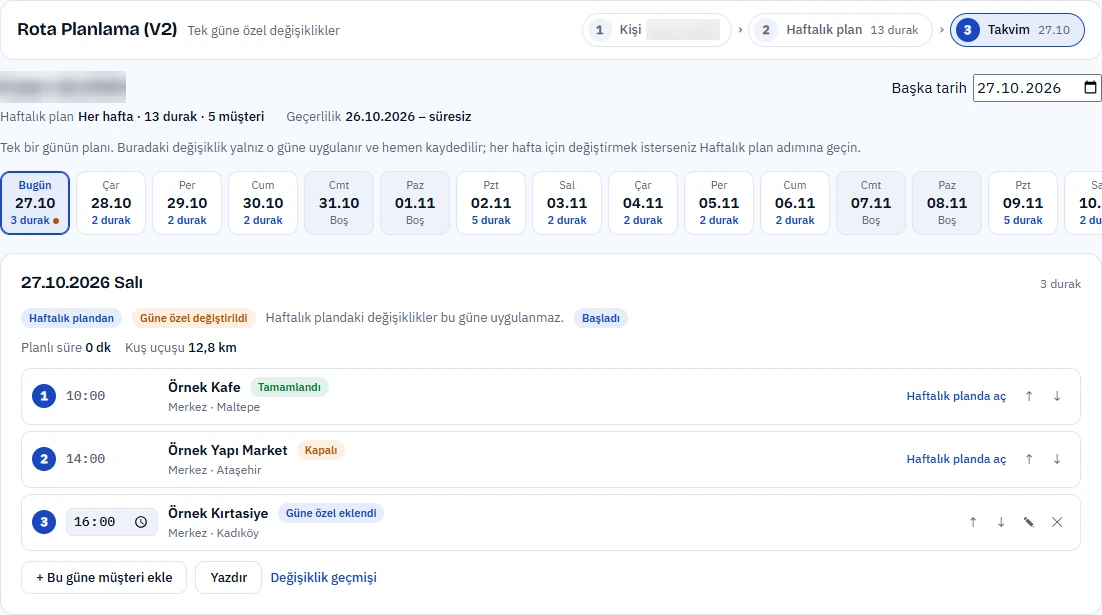
Task: Click the 10:00 time of Örnek Kafe
Action: coord(86,396)
